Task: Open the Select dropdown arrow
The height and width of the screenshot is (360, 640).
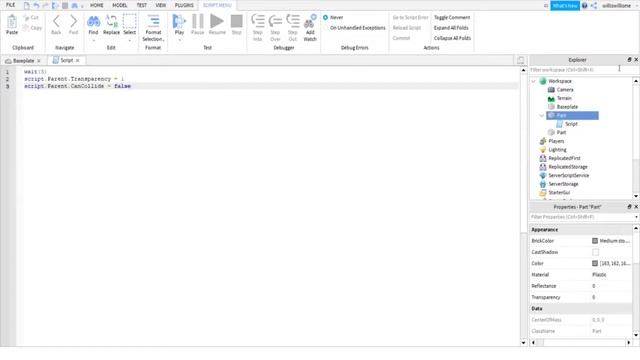Action: pyautogui.click(x=130, y=40)
